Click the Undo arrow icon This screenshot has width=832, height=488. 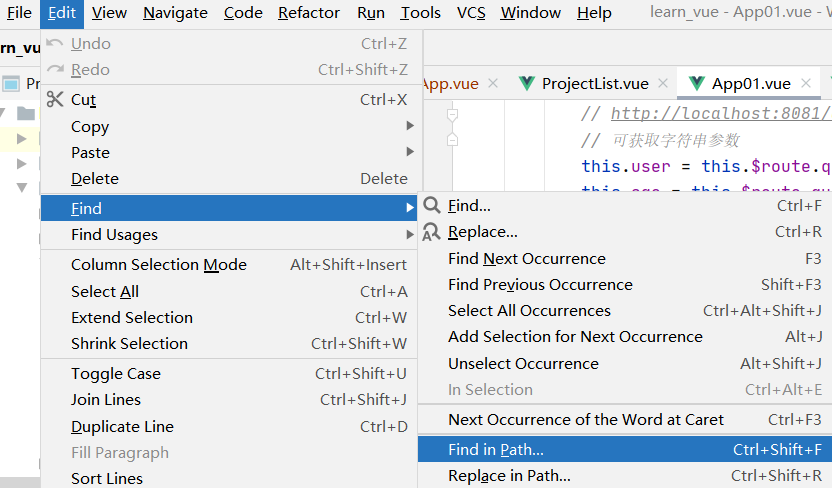pyautogui.click(x=55, y=44)
